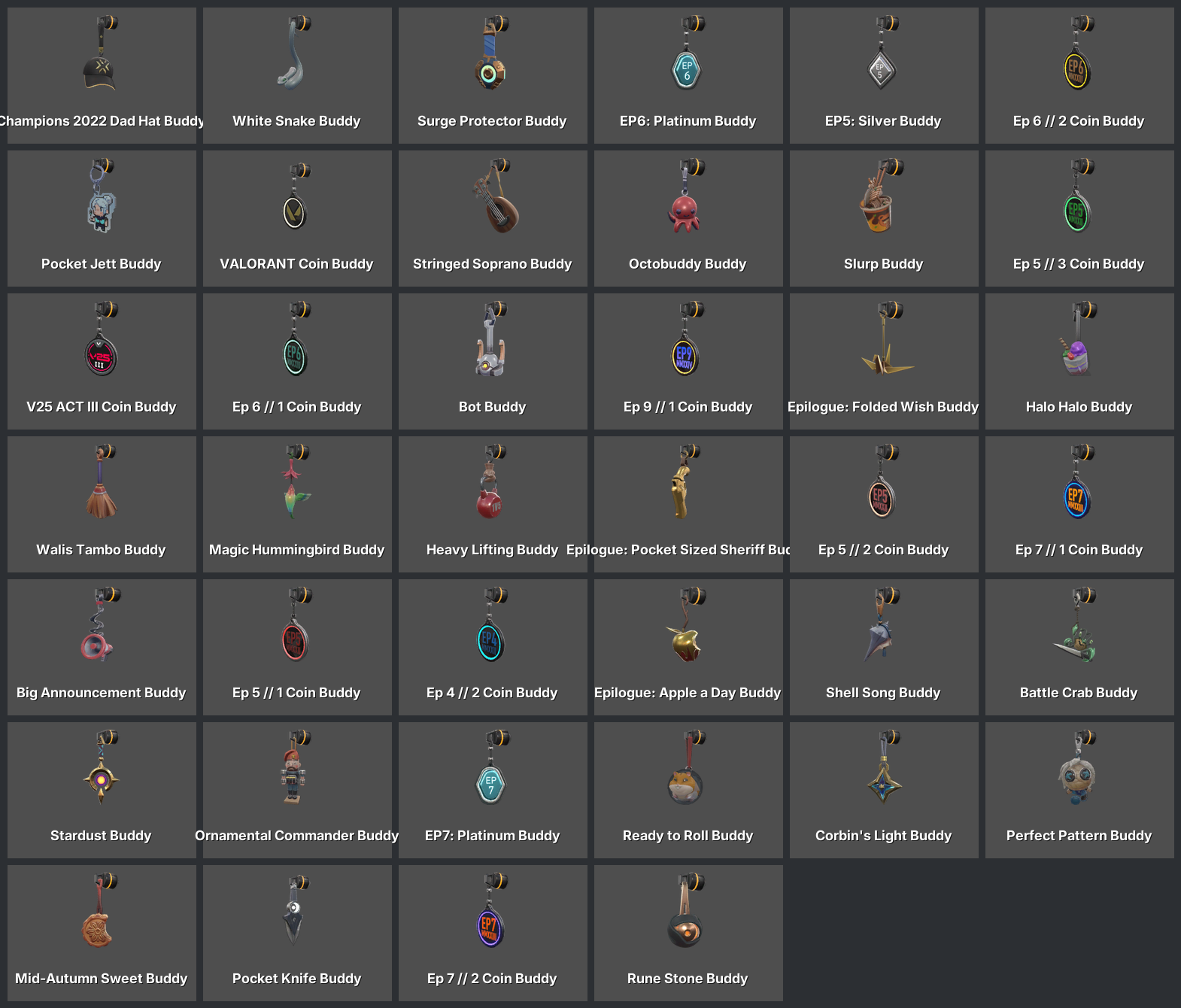
Task: Select the Mid-Autumn Sweet Buddy mooncake icon
Action: coord(100,910)
